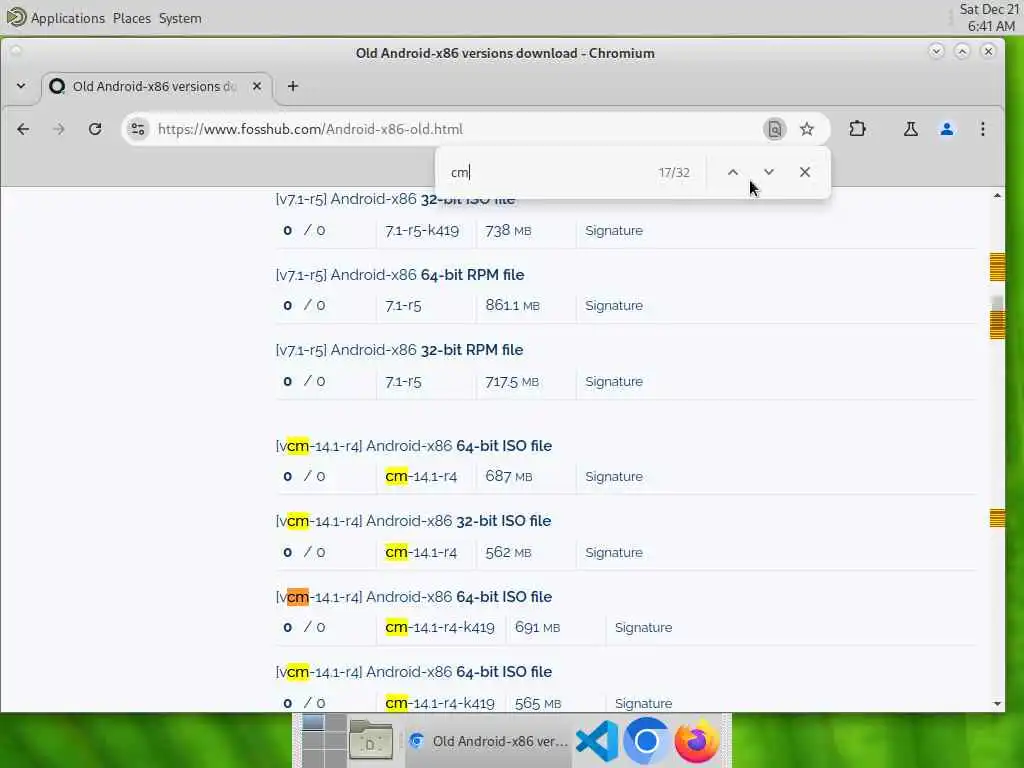This screenshot has width=1024, height=768.
Task: Click the 687 MB size value
Action: click(509, 477)
